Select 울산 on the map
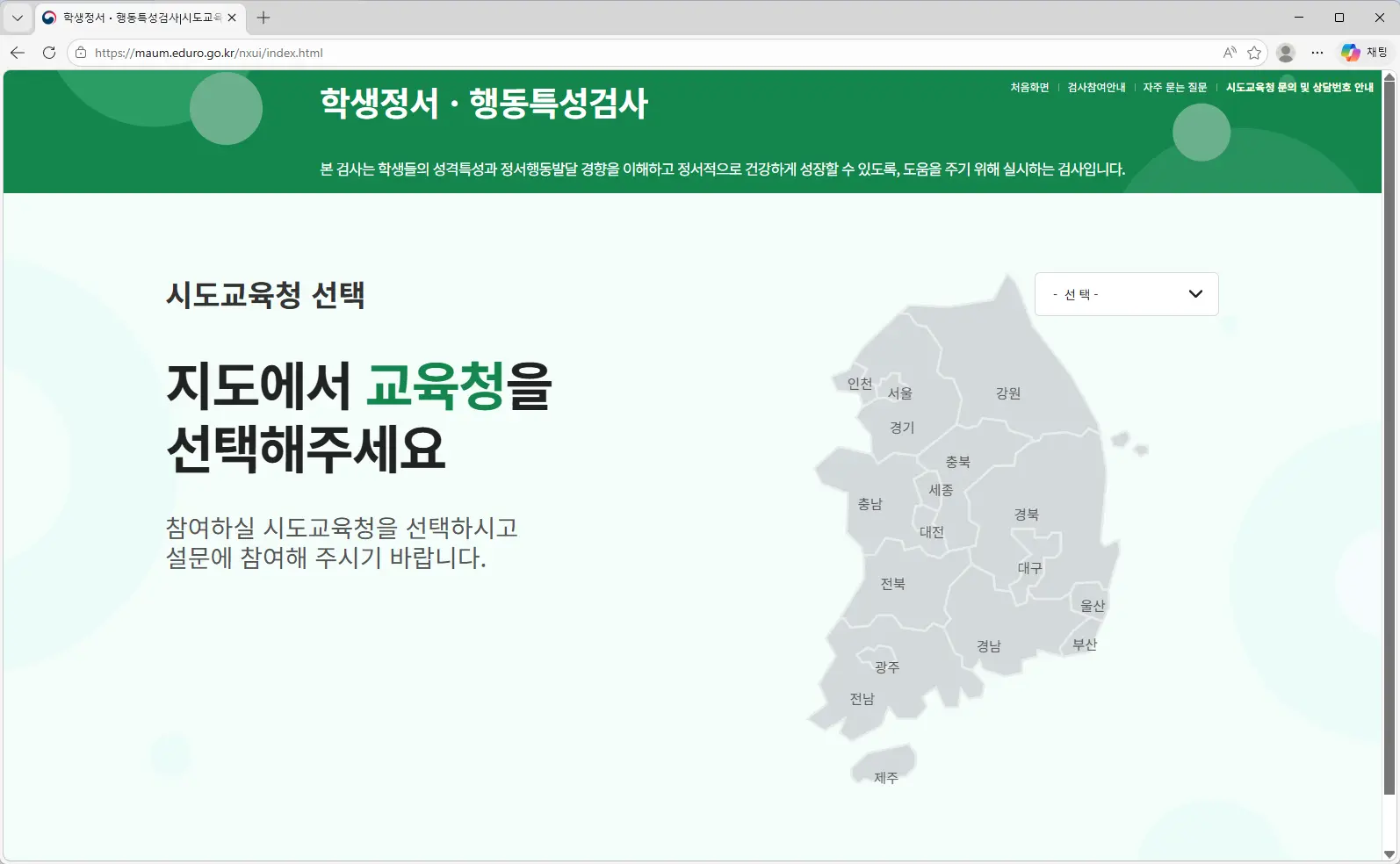The image size is (1400, 864). click(1093, 606)
